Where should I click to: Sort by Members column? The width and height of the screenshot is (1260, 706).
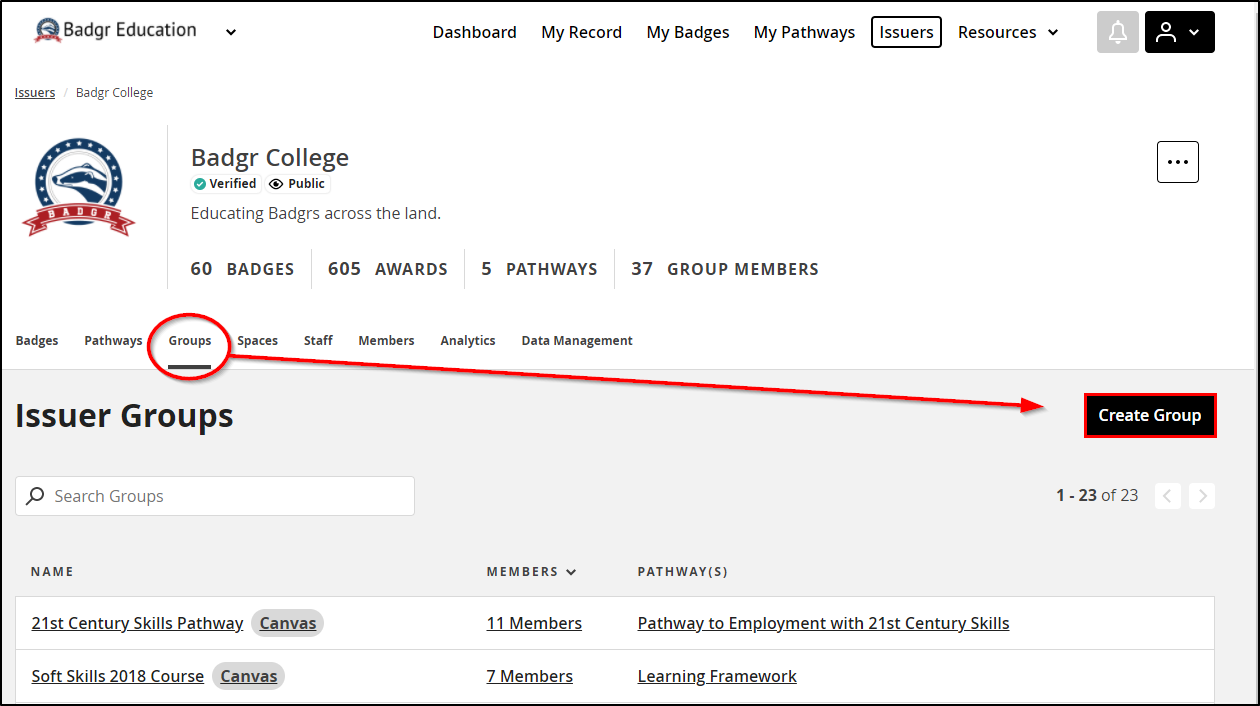coord(531,572)
